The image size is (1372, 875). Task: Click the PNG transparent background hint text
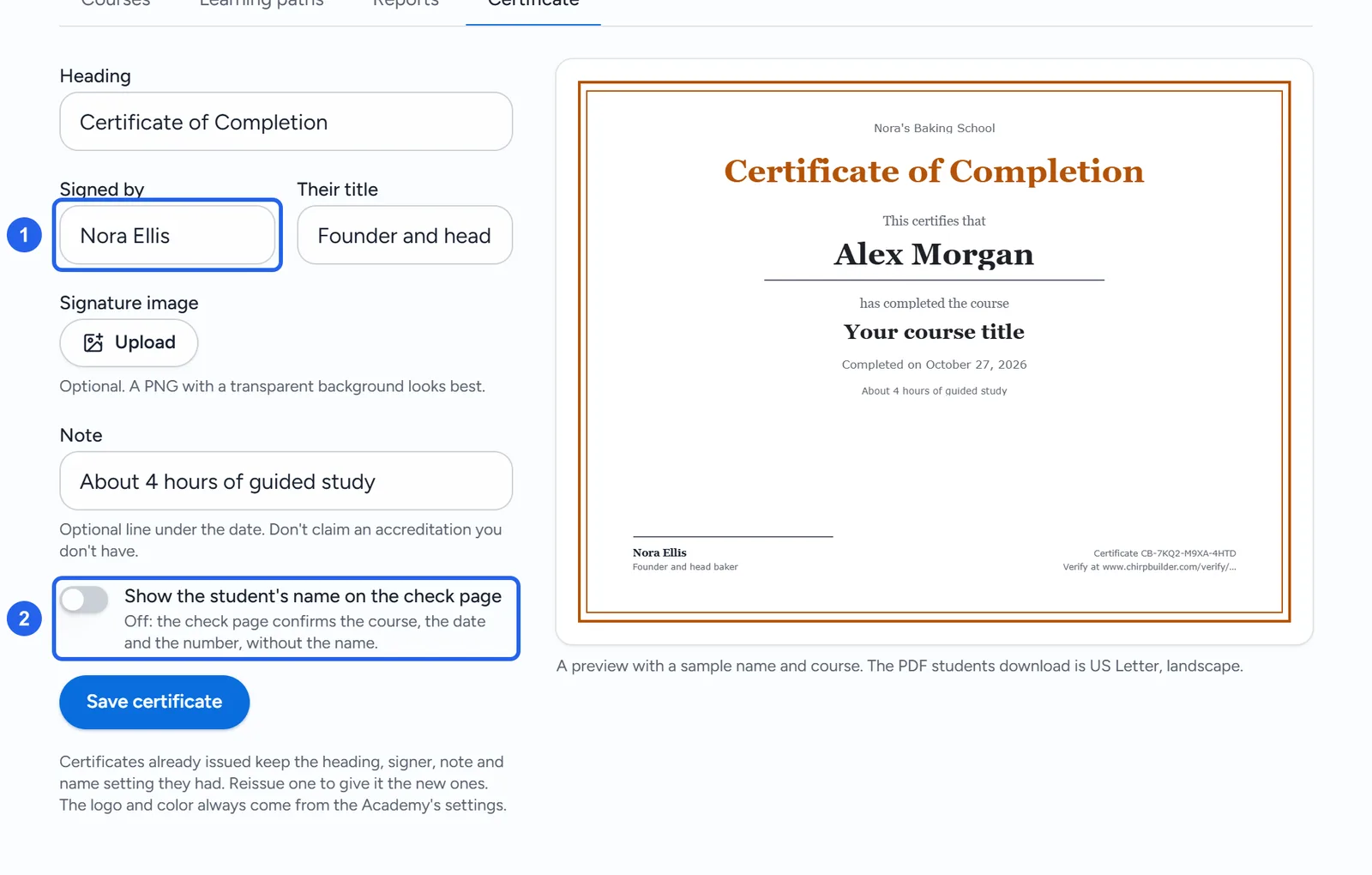coord(272,386)
